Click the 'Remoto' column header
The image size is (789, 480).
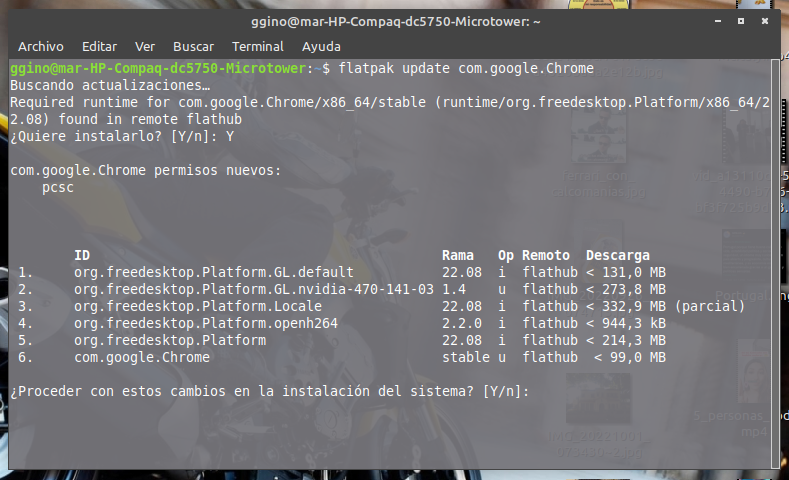(x=546, y=256)
